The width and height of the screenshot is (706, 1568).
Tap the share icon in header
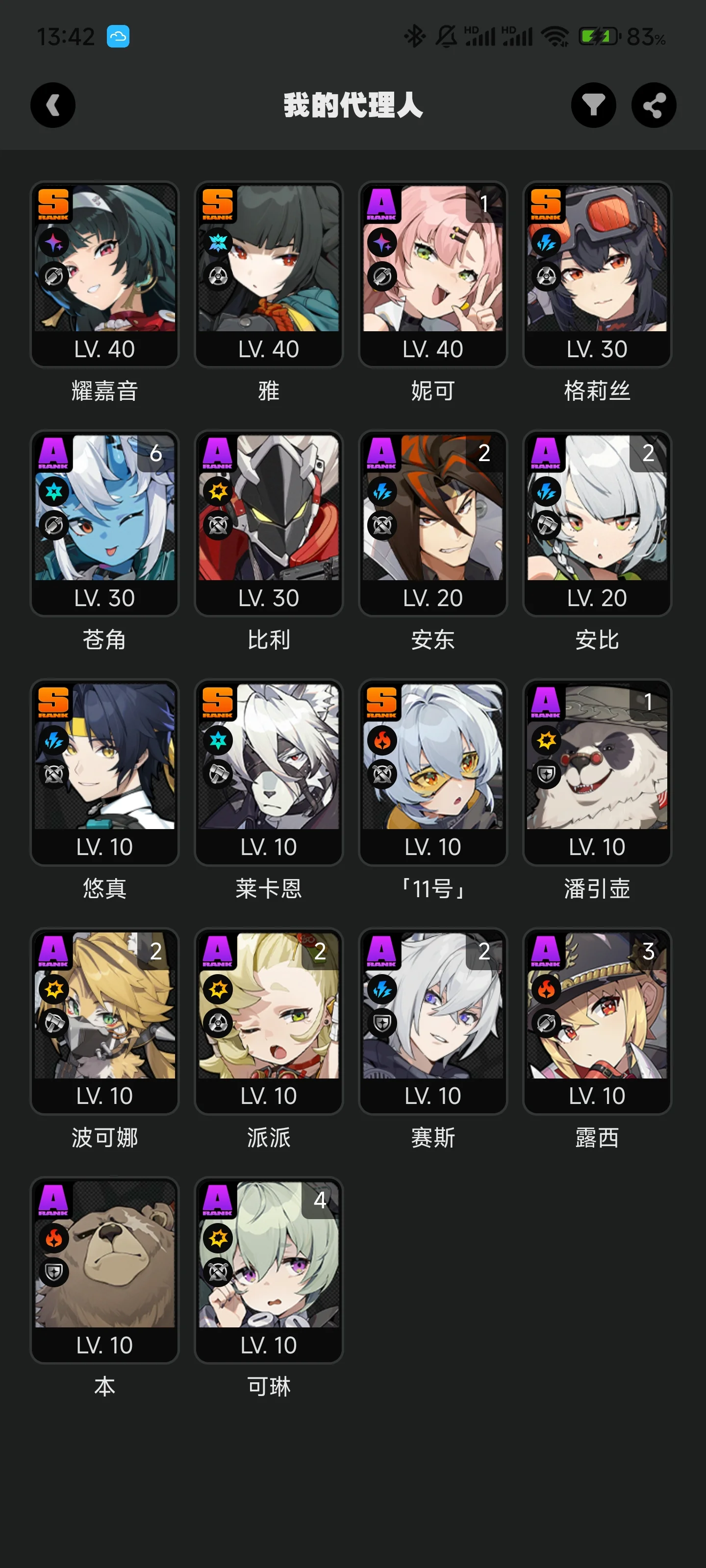point(654,105)
